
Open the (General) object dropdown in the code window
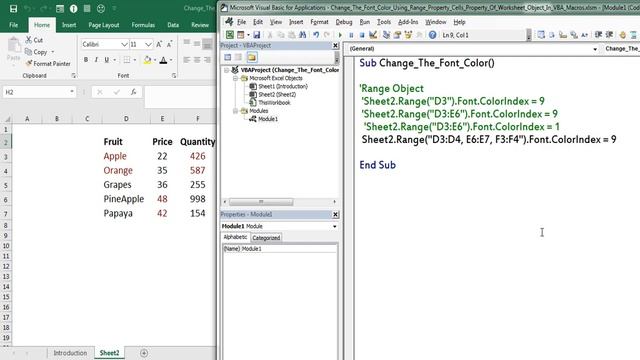[x=595, y=49]
